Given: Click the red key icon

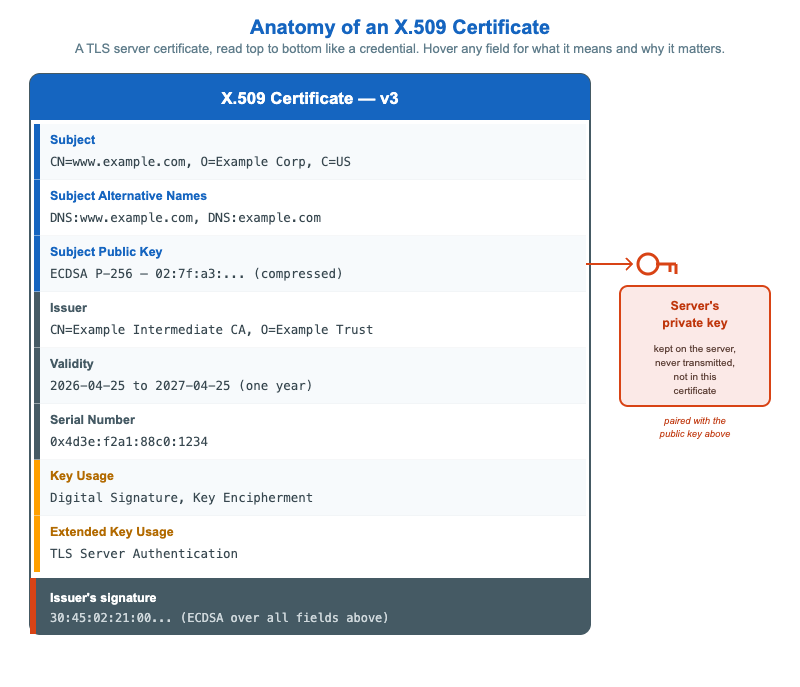Looking at the screenshot, I should 657,264.
